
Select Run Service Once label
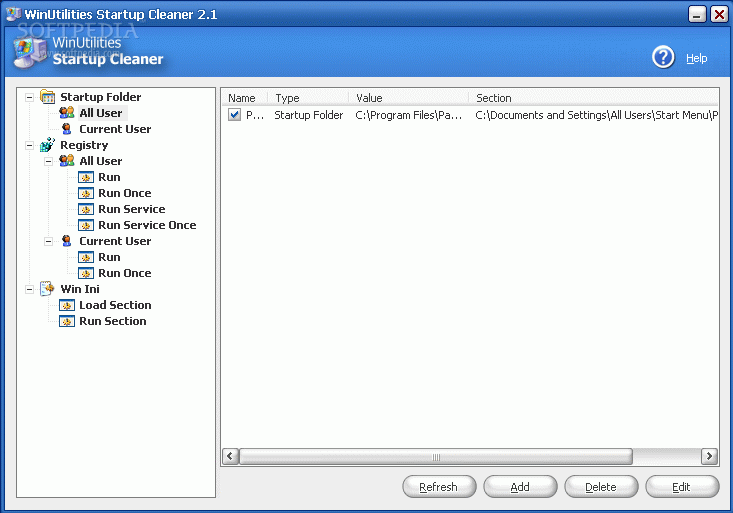(147, 225)
